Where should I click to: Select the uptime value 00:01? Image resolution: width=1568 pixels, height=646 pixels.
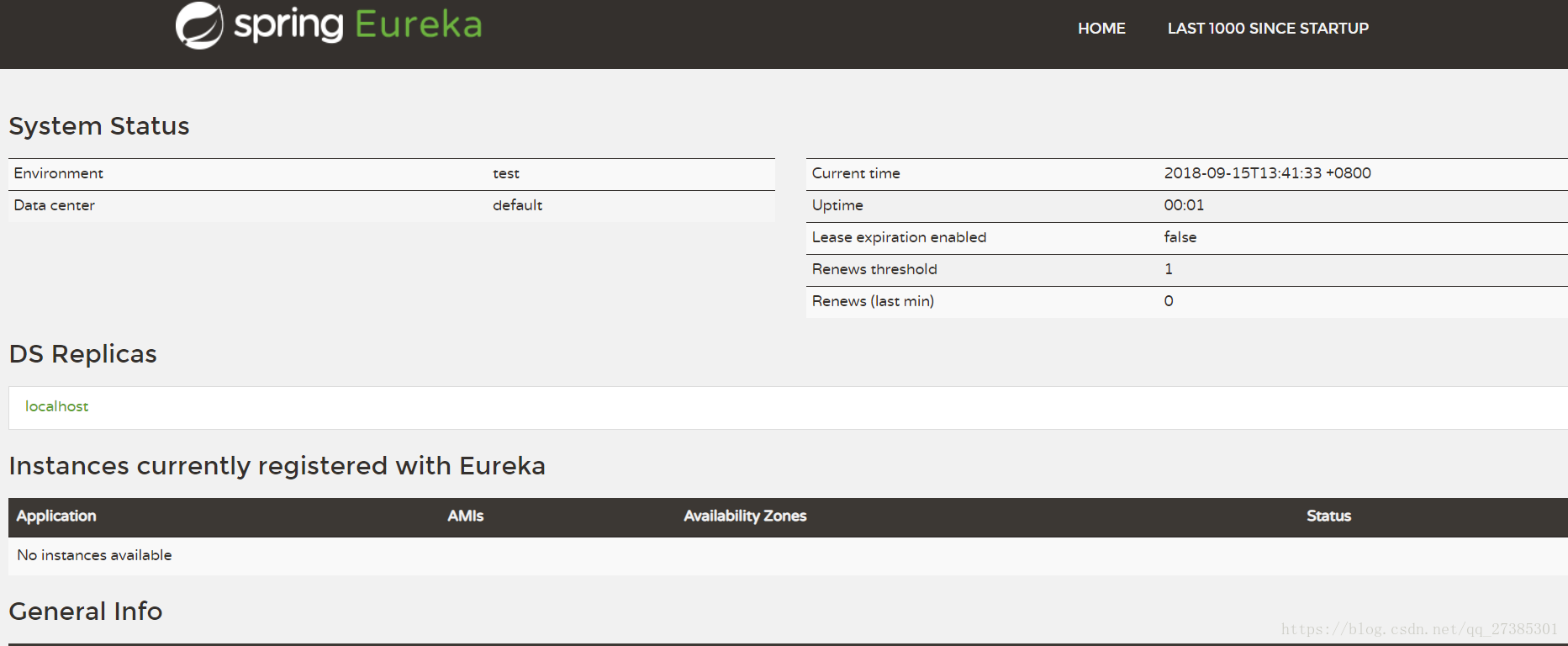tap(1184, 205)
